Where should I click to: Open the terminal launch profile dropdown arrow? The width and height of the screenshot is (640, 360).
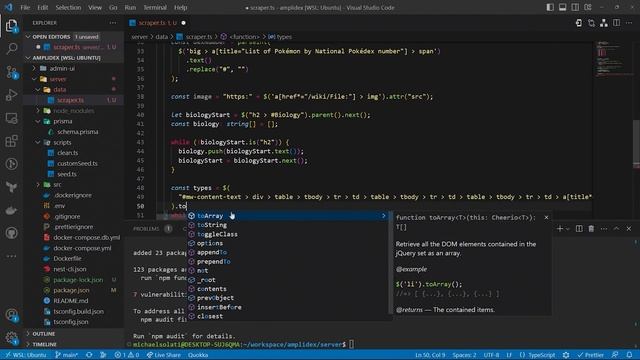point(567,229)
